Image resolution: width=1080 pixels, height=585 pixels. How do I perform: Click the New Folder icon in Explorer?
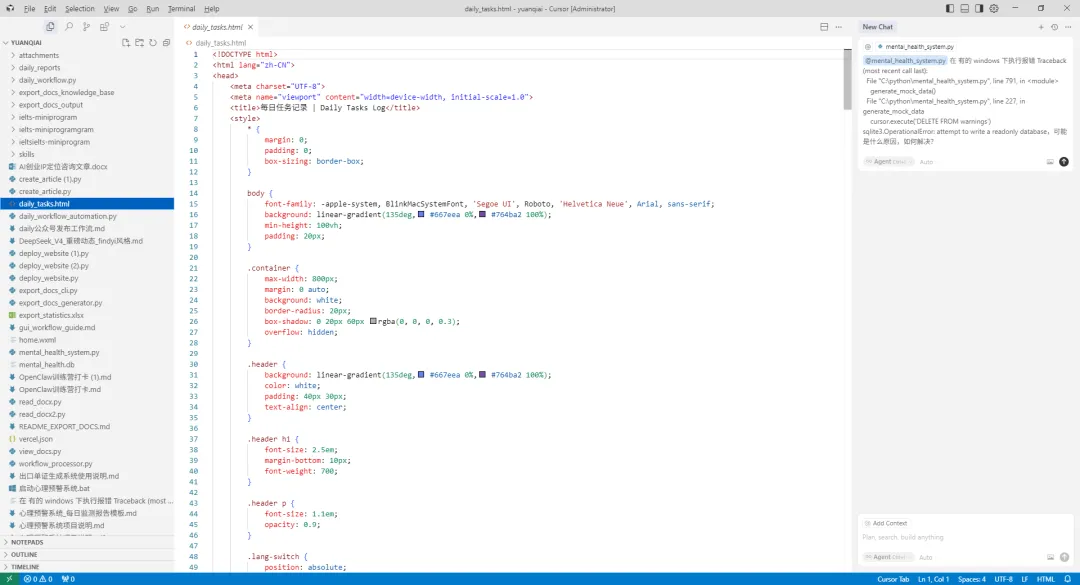139,43
